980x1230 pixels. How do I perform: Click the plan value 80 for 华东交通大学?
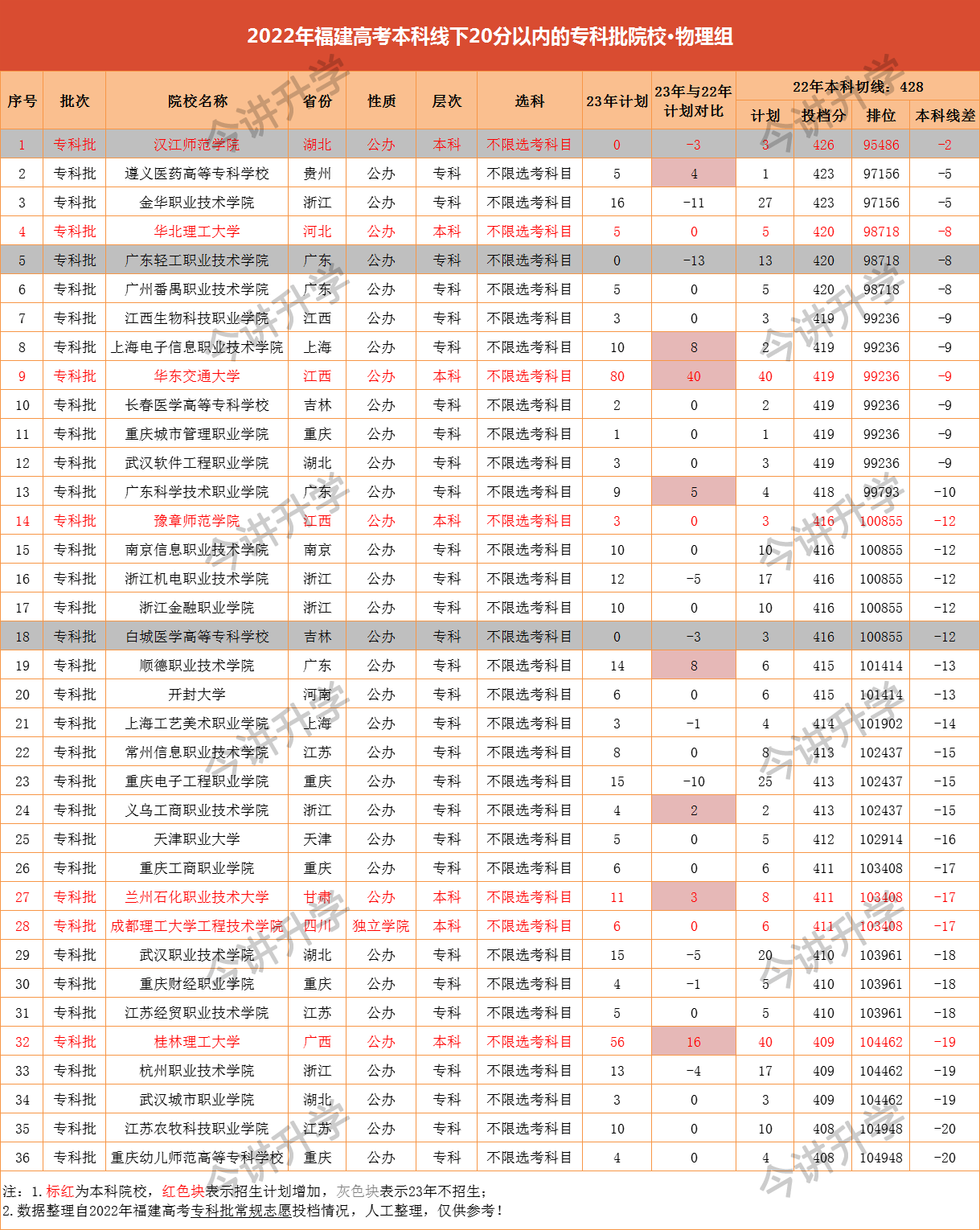[617, 376]
